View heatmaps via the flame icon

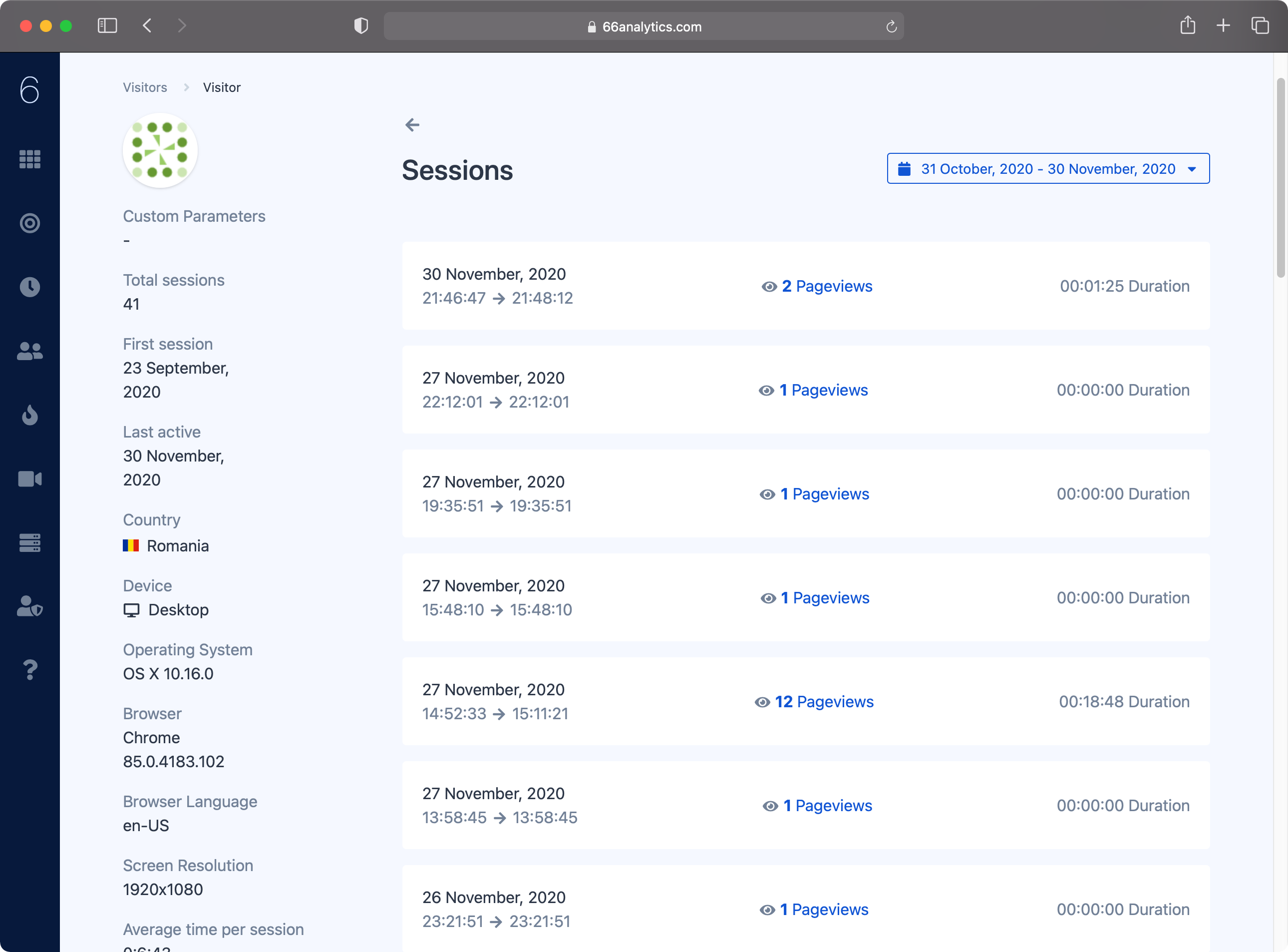pos(29,416)
